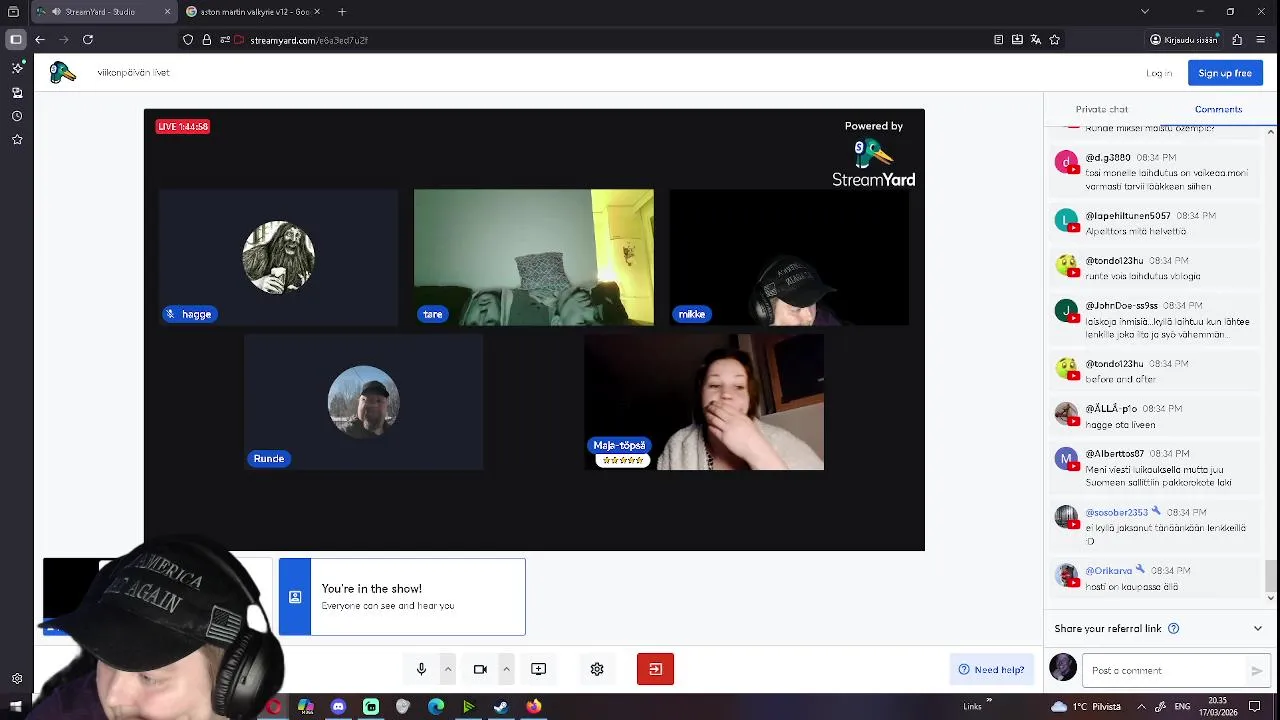The width and height of the screenshot is (1280, 720).
Task: Open microphone options arrow
Action: [x=448, y=669]
